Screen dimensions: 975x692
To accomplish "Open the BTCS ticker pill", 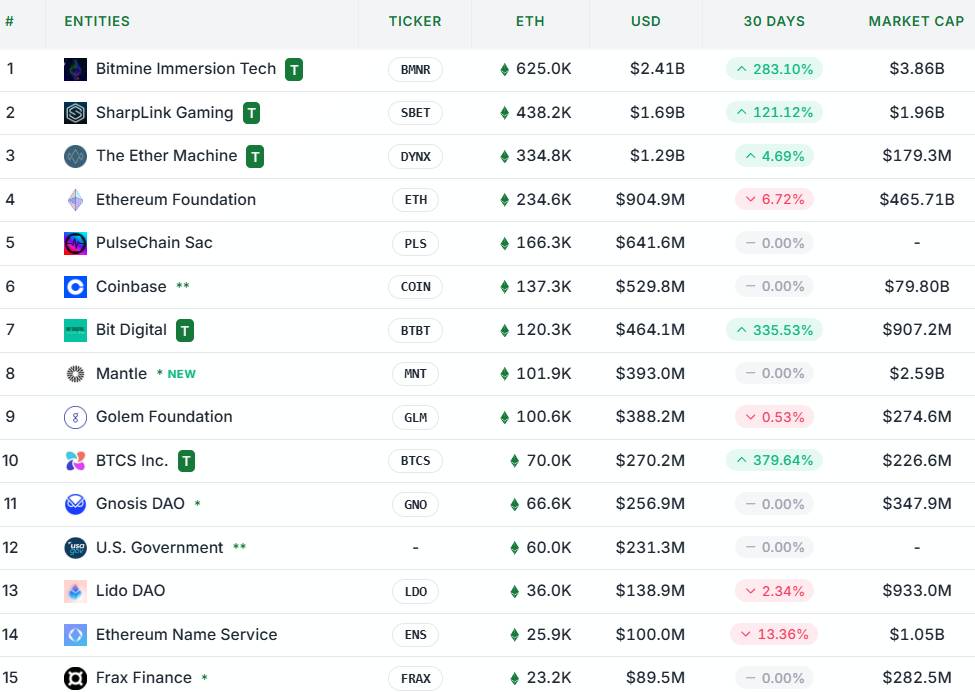I will (x=415, y=461).
